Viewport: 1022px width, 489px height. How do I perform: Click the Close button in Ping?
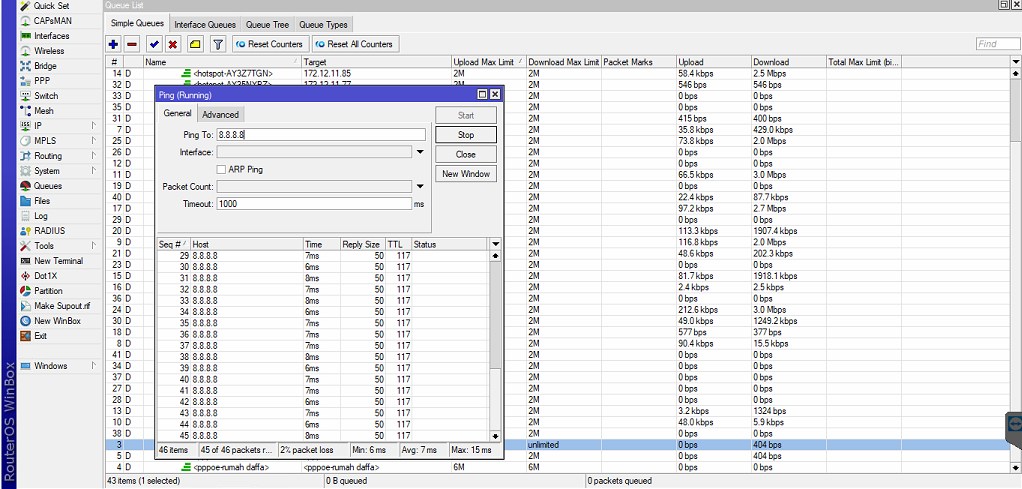tap(466, 155)
